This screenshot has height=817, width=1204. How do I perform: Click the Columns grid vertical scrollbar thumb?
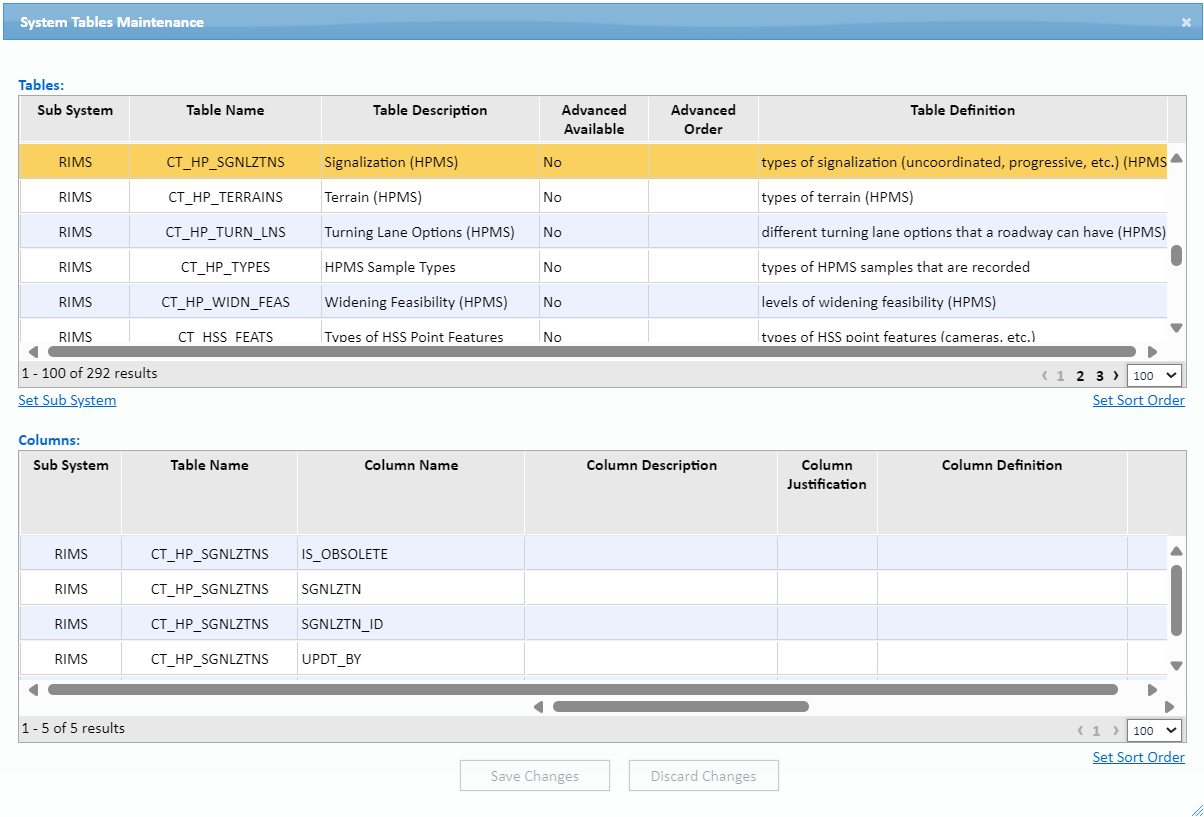(x=1177, y=601)
